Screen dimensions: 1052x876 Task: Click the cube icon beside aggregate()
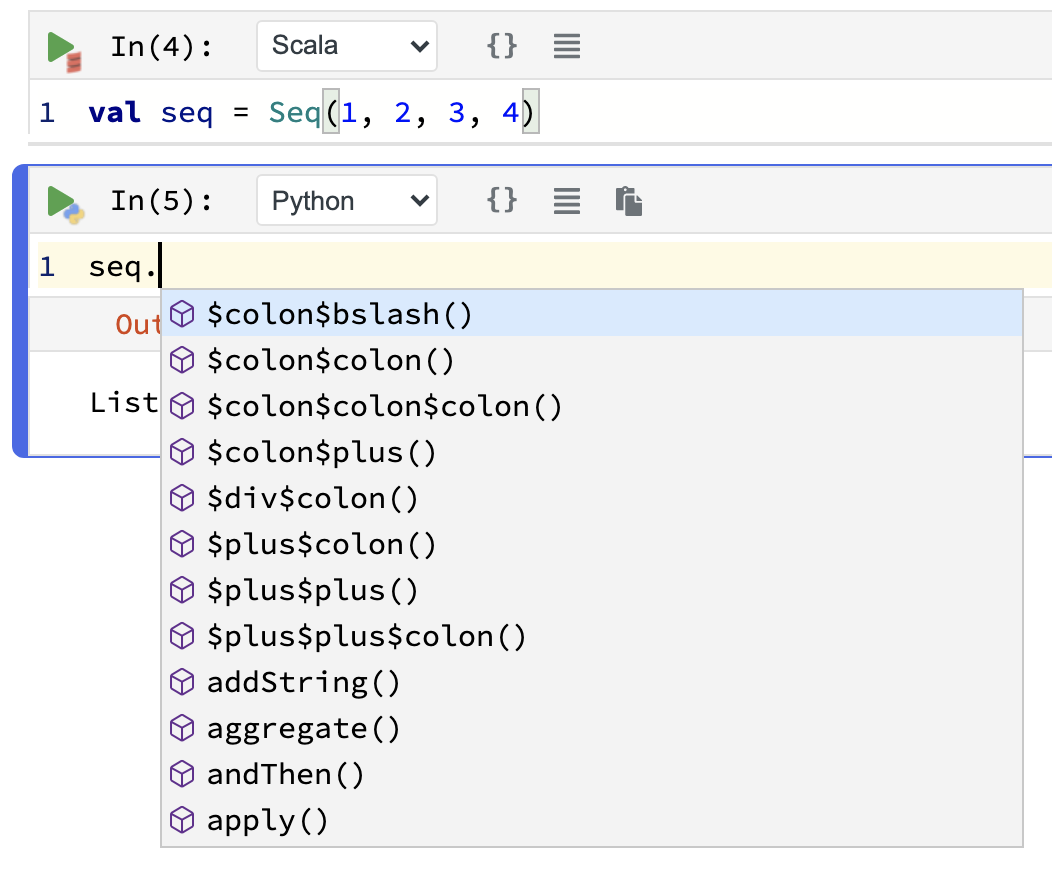(182, 728)
